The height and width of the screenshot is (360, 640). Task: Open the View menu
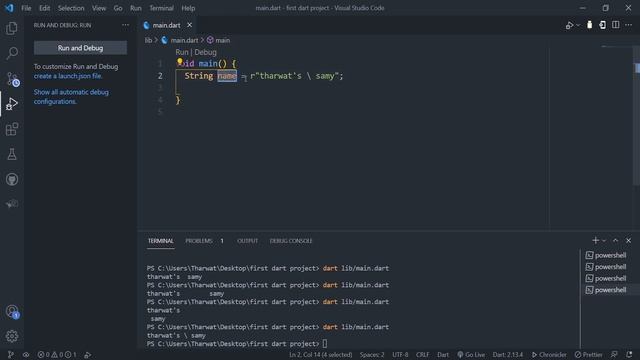click(99, 8)
